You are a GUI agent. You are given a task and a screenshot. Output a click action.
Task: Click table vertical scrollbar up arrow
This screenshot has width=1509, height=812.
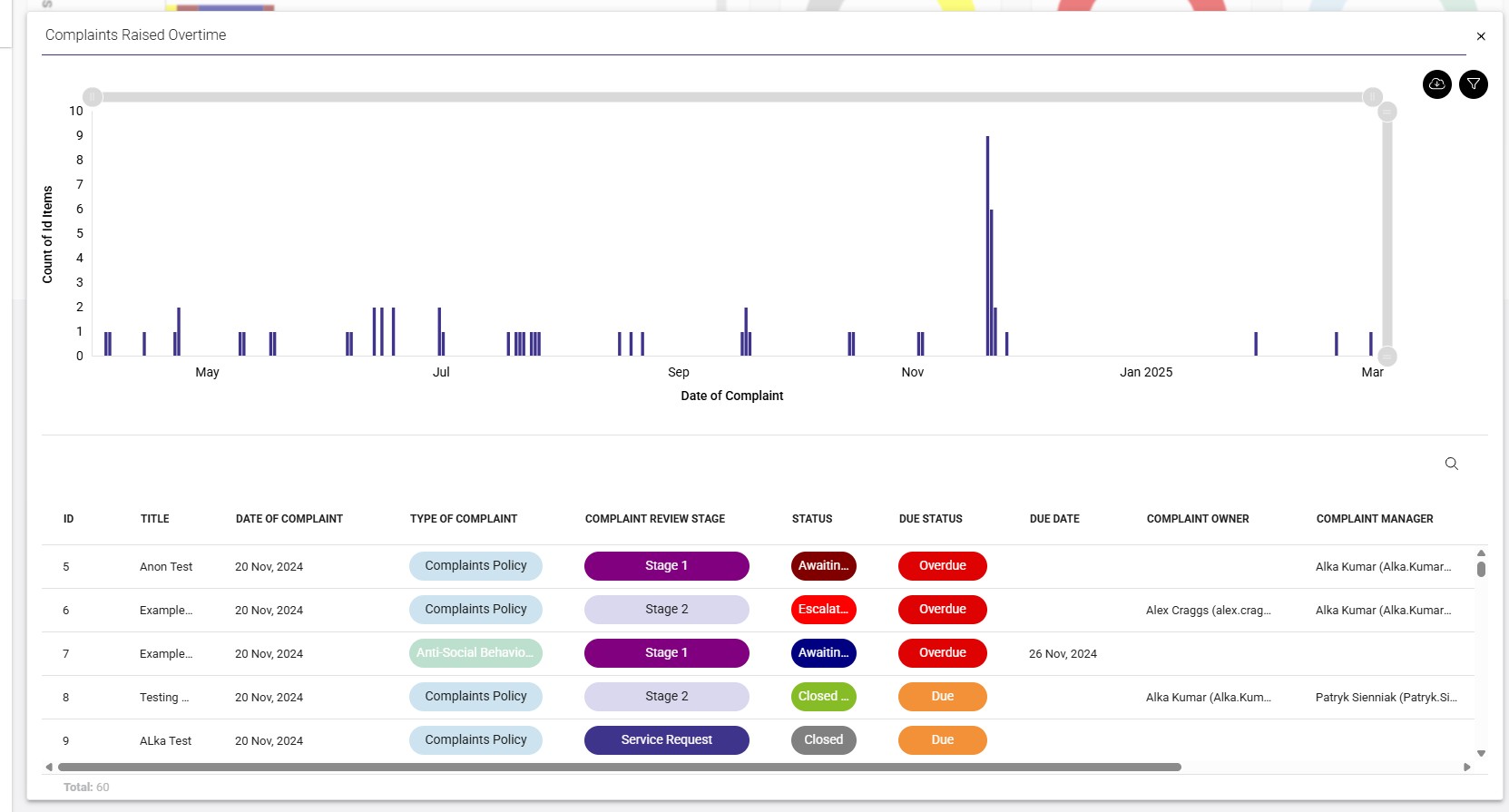[1481, 553]
